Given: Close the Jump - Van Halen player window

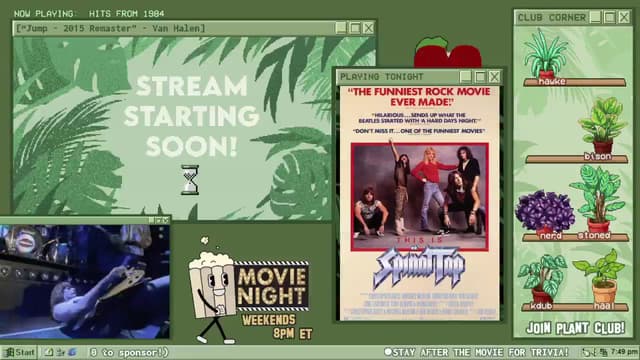Looking at the screenshot, I should 369,28.
